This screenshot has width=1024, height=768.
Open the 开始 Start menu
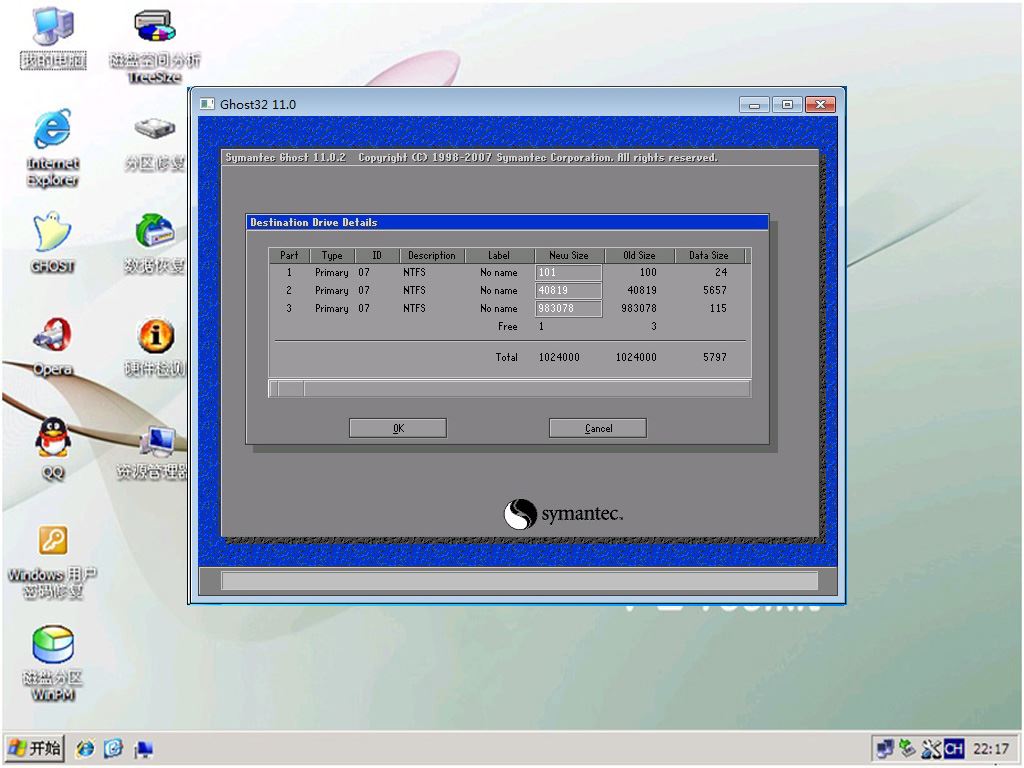coord(35,748)
